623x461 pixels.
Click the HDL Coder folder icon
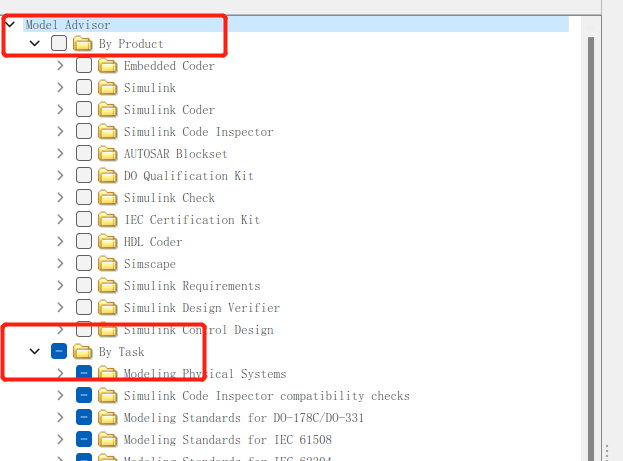(107, 242)
